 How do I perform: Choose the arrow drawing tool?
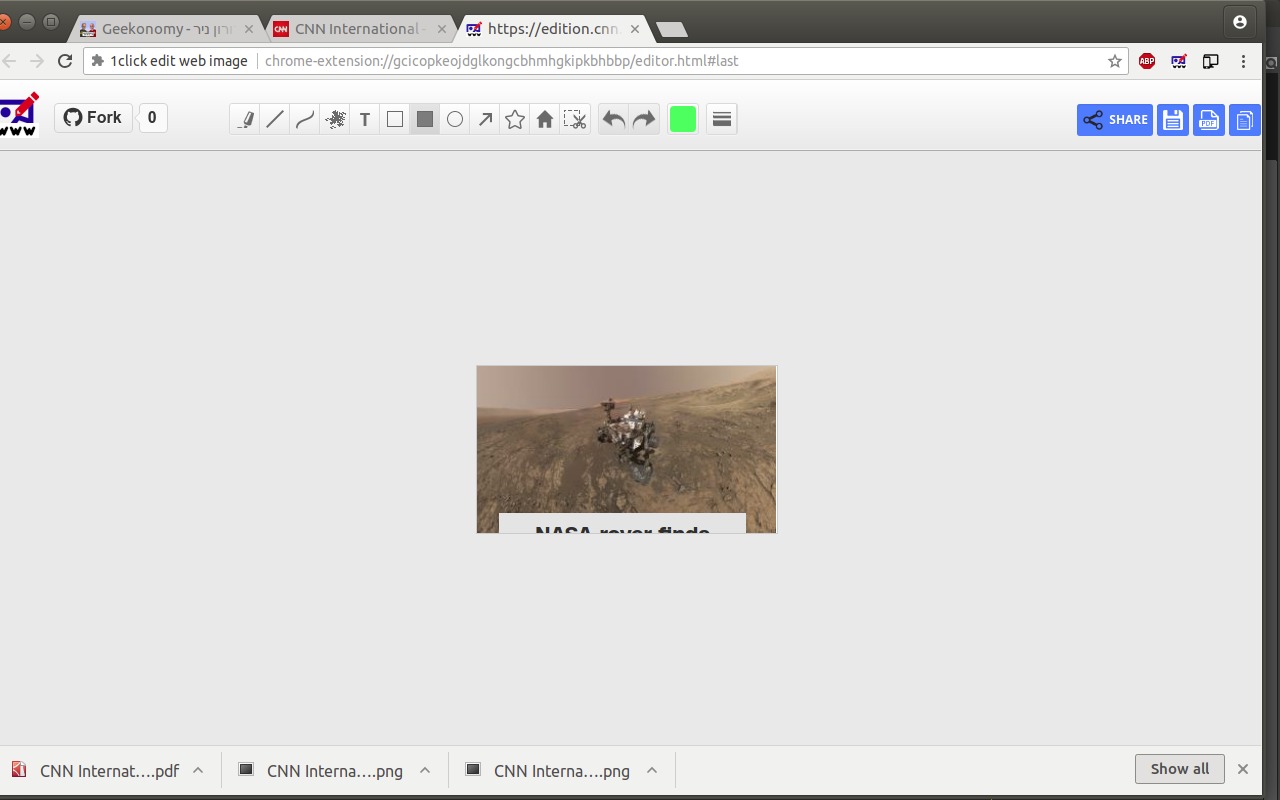(485, 120)
